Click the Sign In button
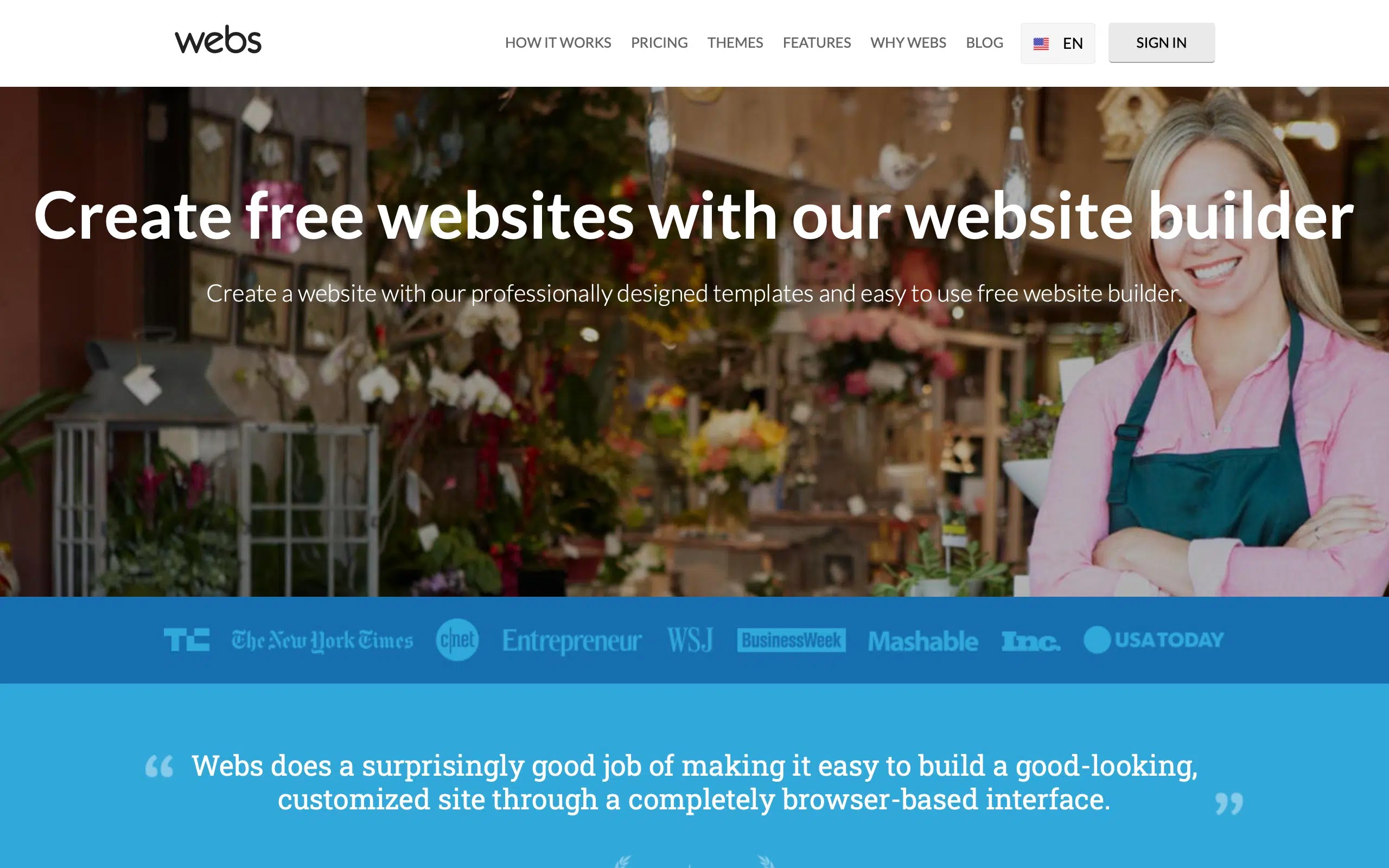This screenshot has width=1389, height=868. [x=1161, y=42]
